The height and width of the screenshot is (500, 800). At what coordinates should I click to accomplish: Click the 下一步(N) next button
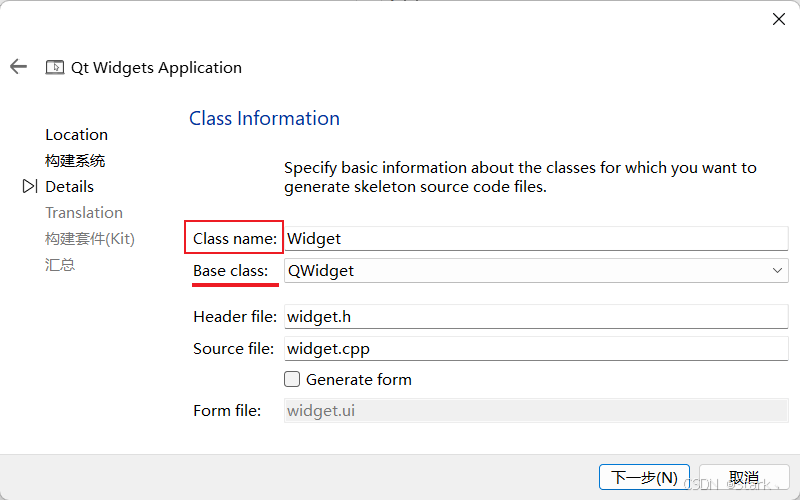point(644,478)
